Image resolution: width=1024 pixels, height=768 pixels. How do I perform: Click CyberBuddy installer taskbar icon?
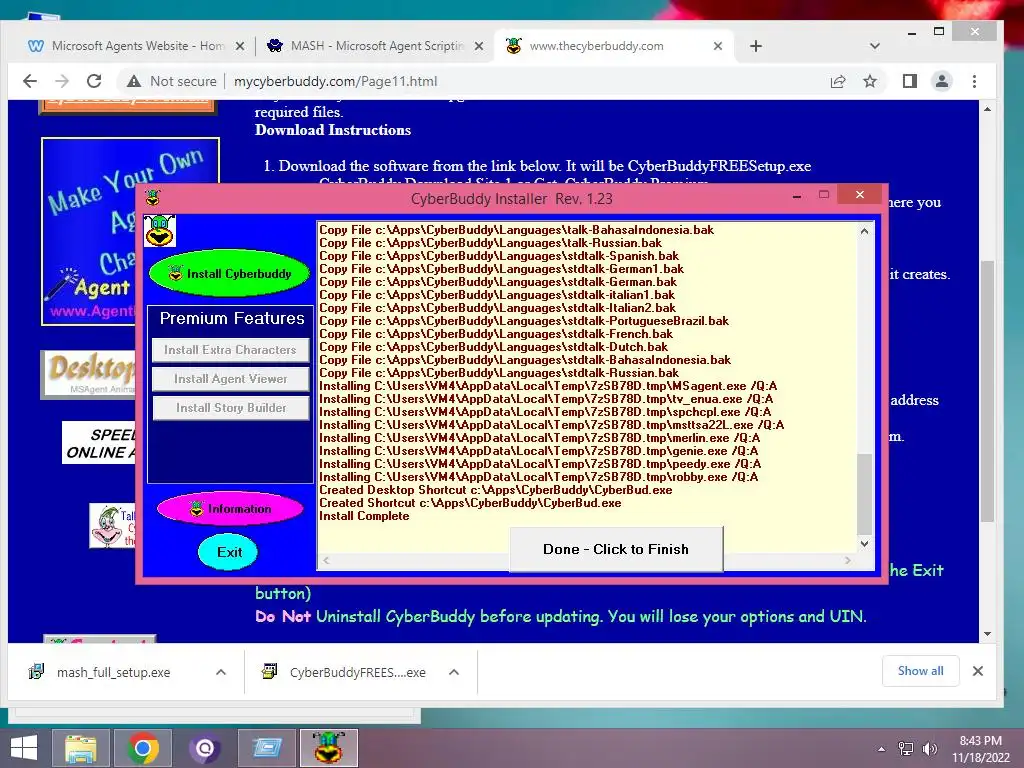(328, 748)
